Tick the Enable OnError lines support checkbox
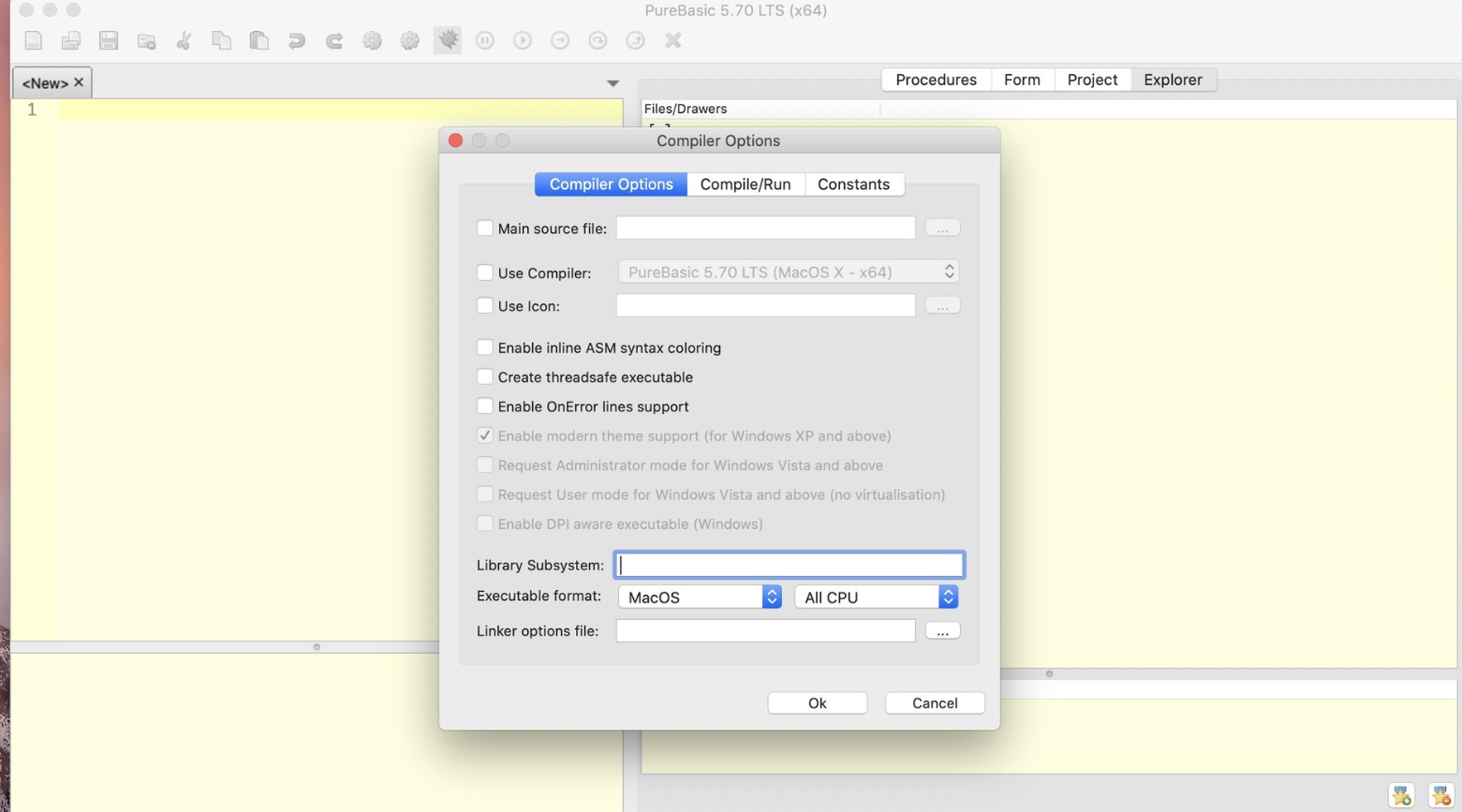Viewport: 1462px width, 812px height. tap(485, 406)
